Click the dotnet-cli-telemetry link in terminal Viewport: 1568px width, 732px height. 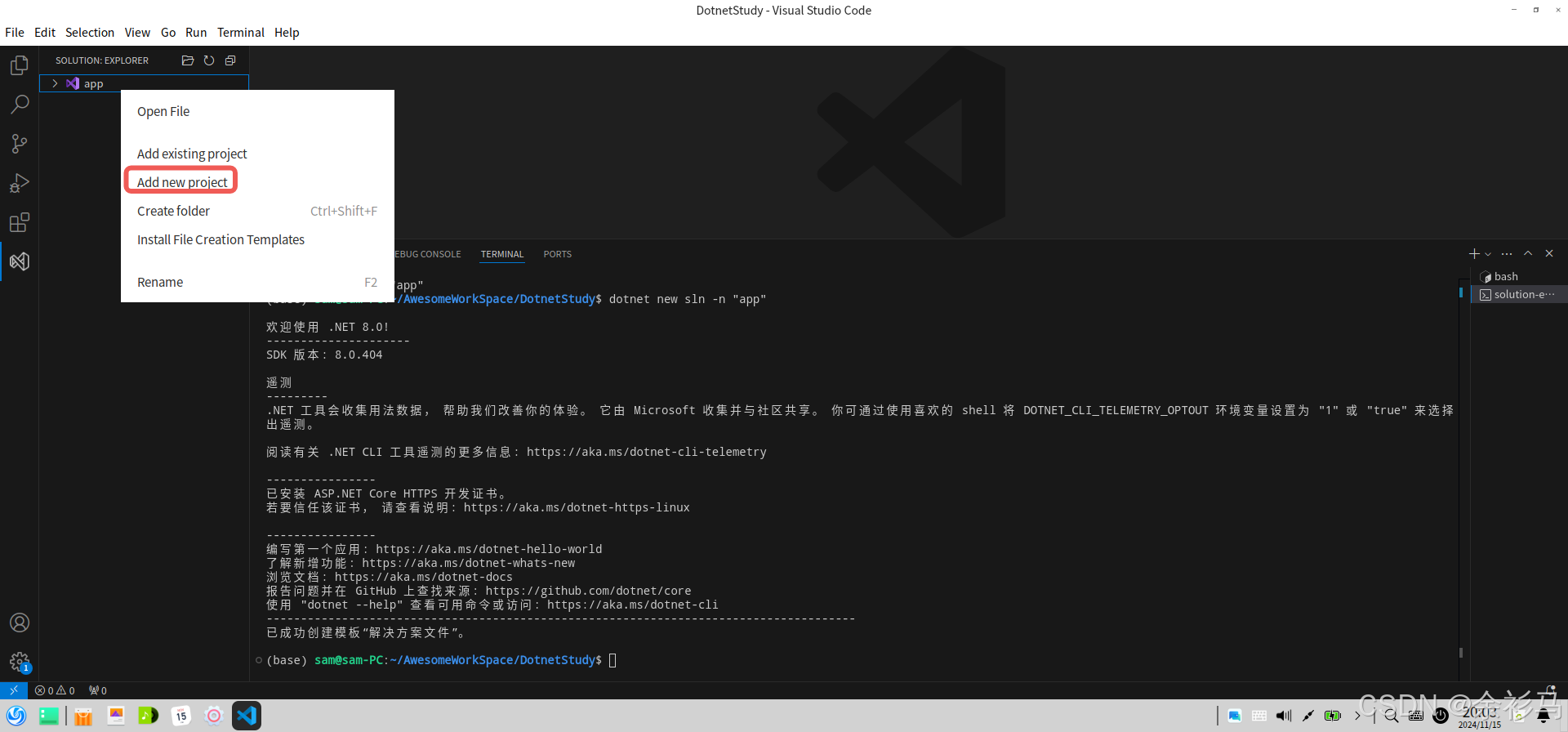pyautogui.click(x=647, y=452)
